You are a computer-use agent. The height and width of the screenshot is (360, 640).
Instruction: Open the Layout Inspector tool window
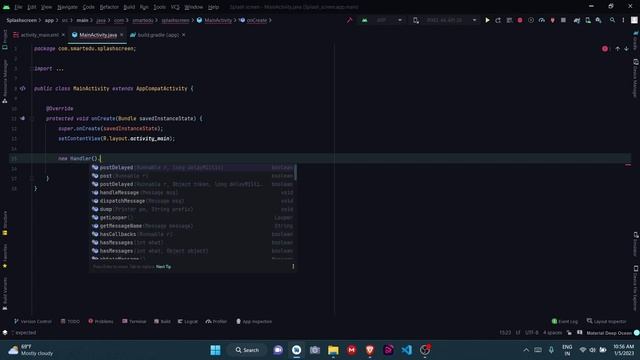606,321
